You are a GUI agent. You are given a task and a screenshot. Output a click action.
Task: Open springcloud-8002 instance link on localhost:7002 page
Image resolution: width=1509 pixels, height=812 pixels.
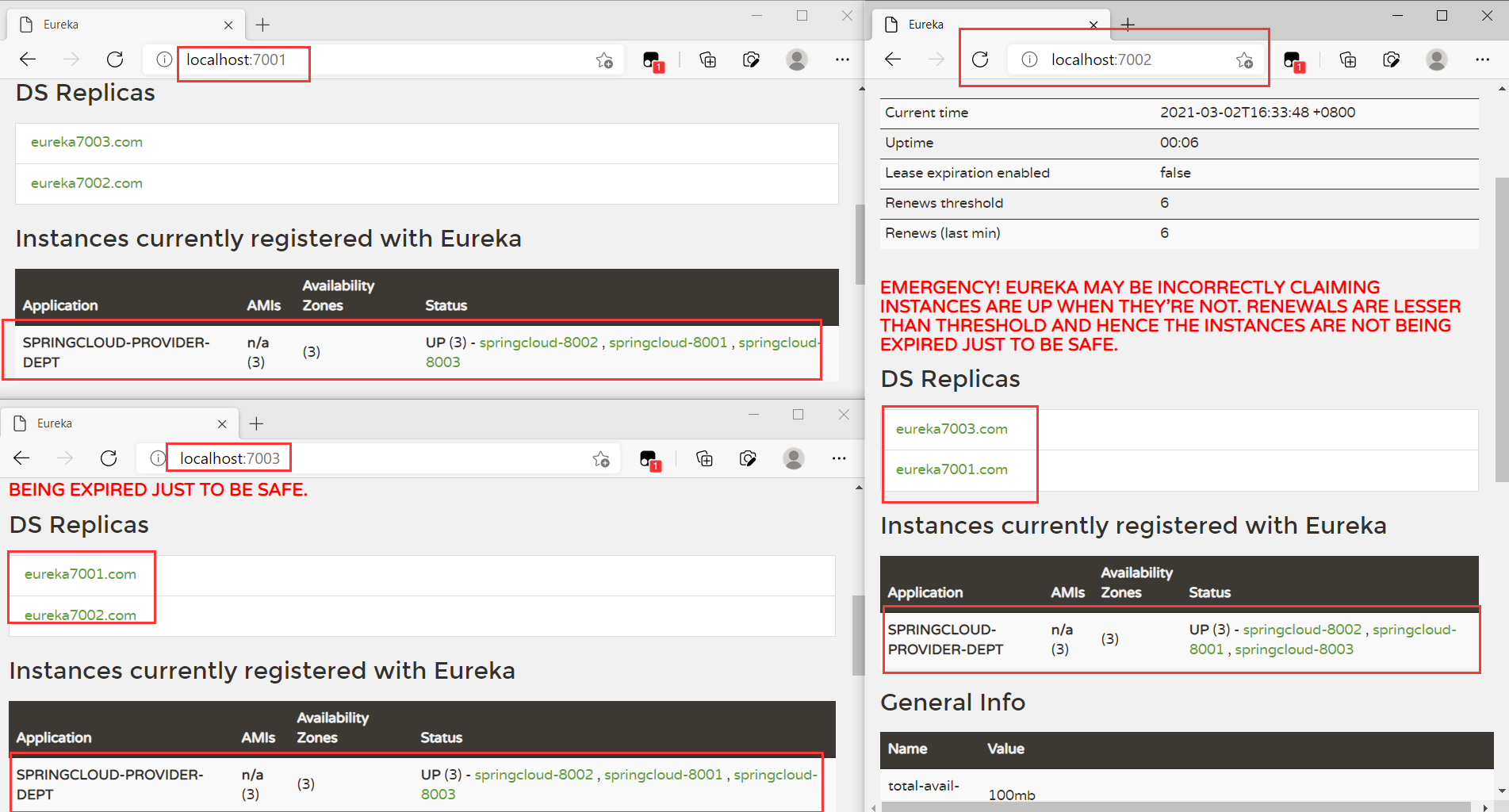(1302, 630)
